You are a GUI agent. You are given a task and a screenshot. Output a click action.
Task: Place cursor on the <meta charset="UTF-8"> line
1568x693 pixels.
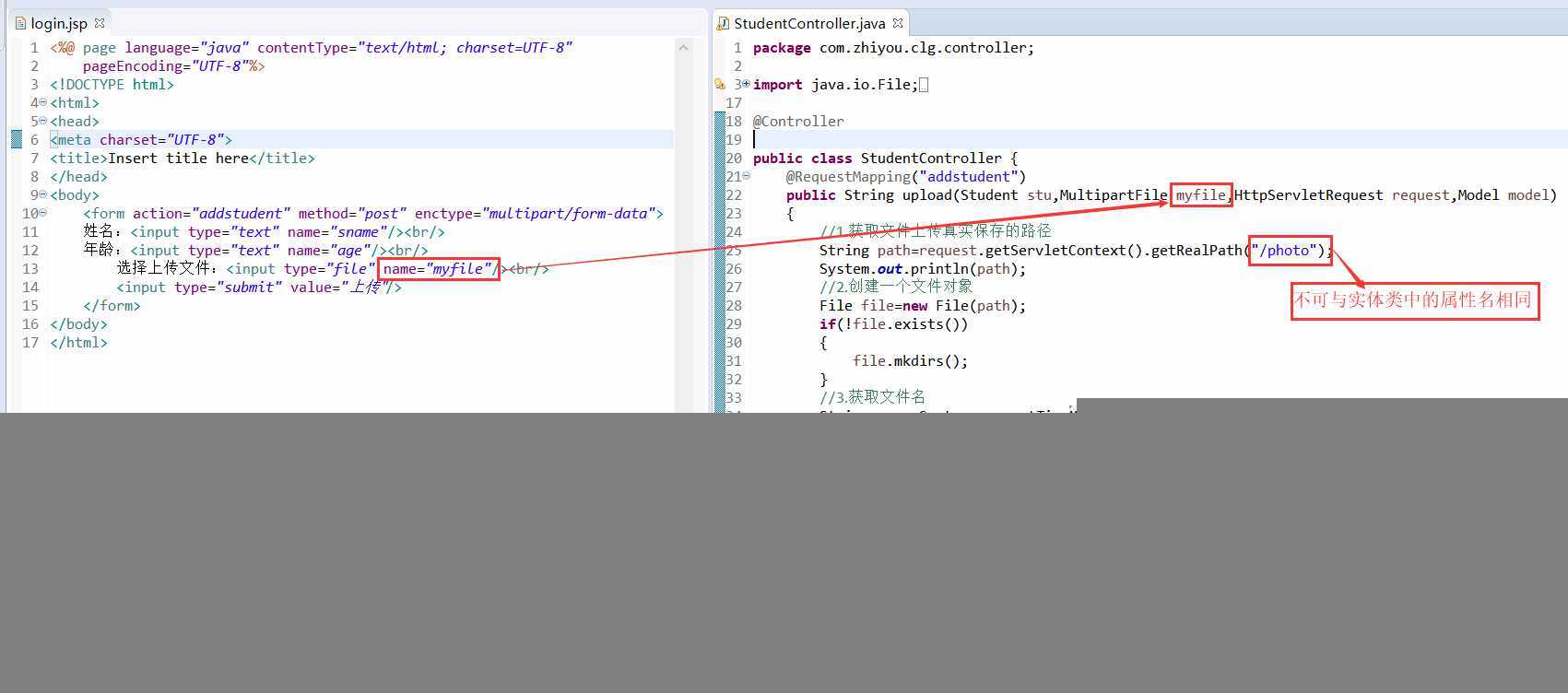[x=141, y=140]
